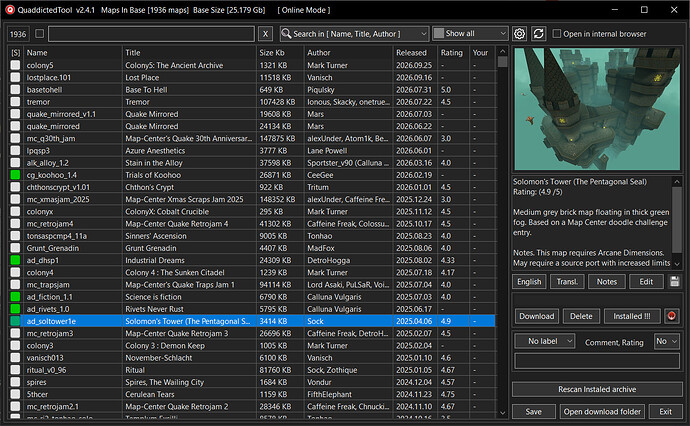This screenshot has width=690, height=426.
Task: Click the Delete button
Action: (581, 316)
